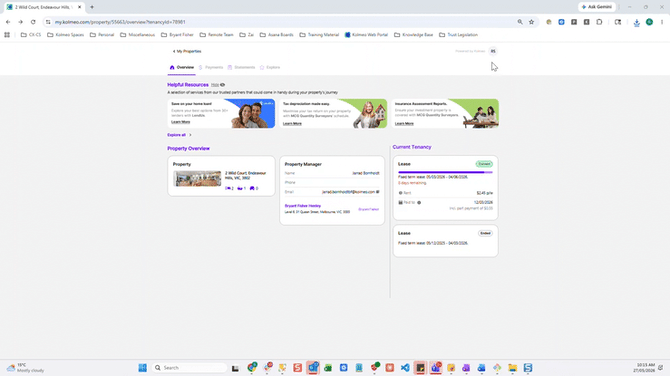The width and height of the screenshot is (670, 376).
Task: Open the Bryant Fisher Hanley agency link
Action: coord(303,206)
